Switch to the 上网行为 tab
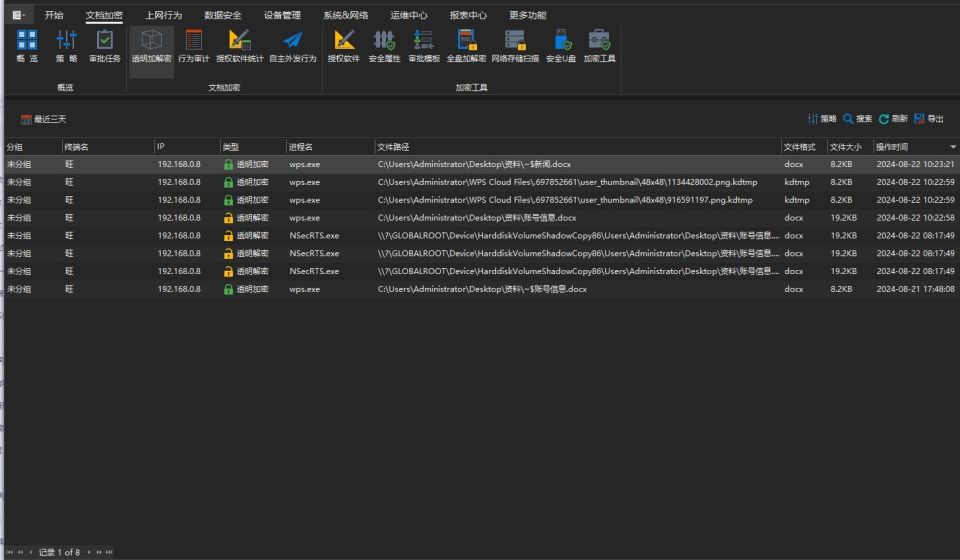The image size is (960, 560). pyautogui.click(x=163, y=15)
